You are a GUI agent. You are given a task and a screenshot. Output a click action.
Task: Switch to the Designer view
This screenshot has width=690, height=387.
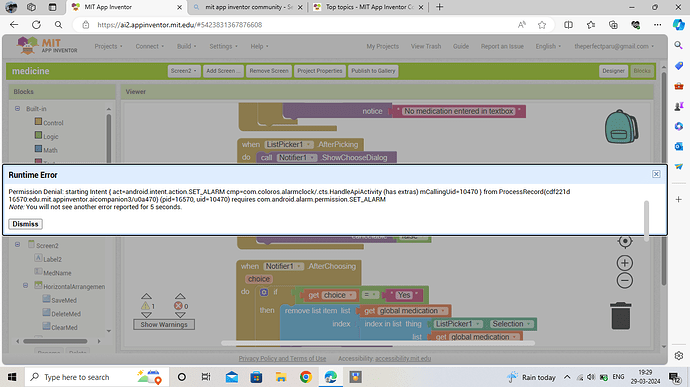tap(613, 71)
